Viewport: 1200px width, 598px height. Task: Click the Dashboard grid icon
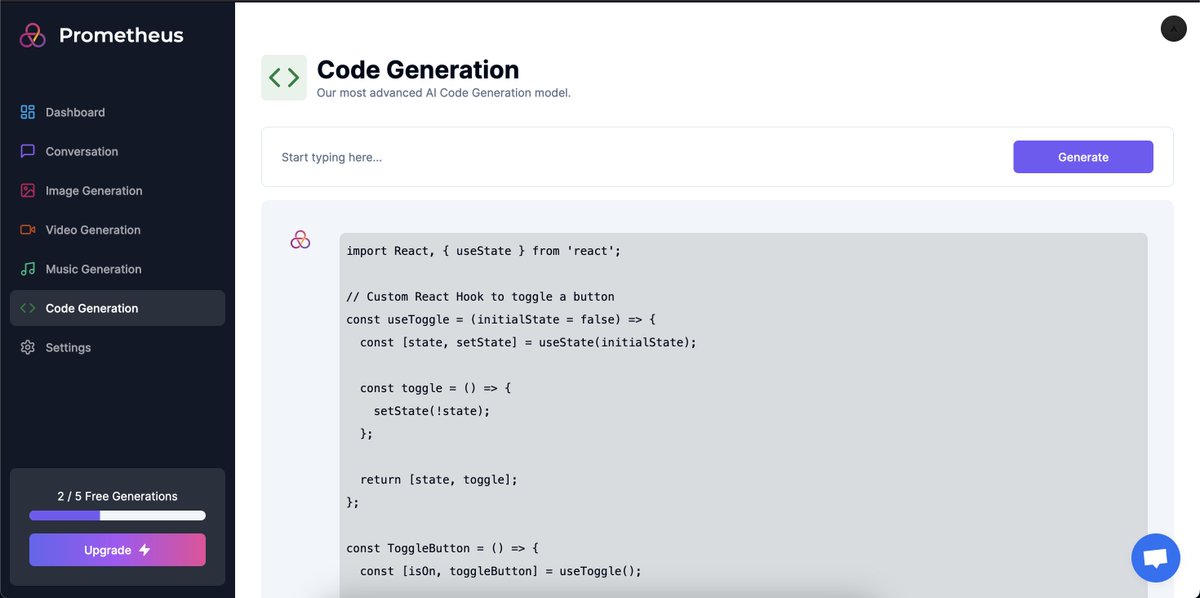point(28,112)
